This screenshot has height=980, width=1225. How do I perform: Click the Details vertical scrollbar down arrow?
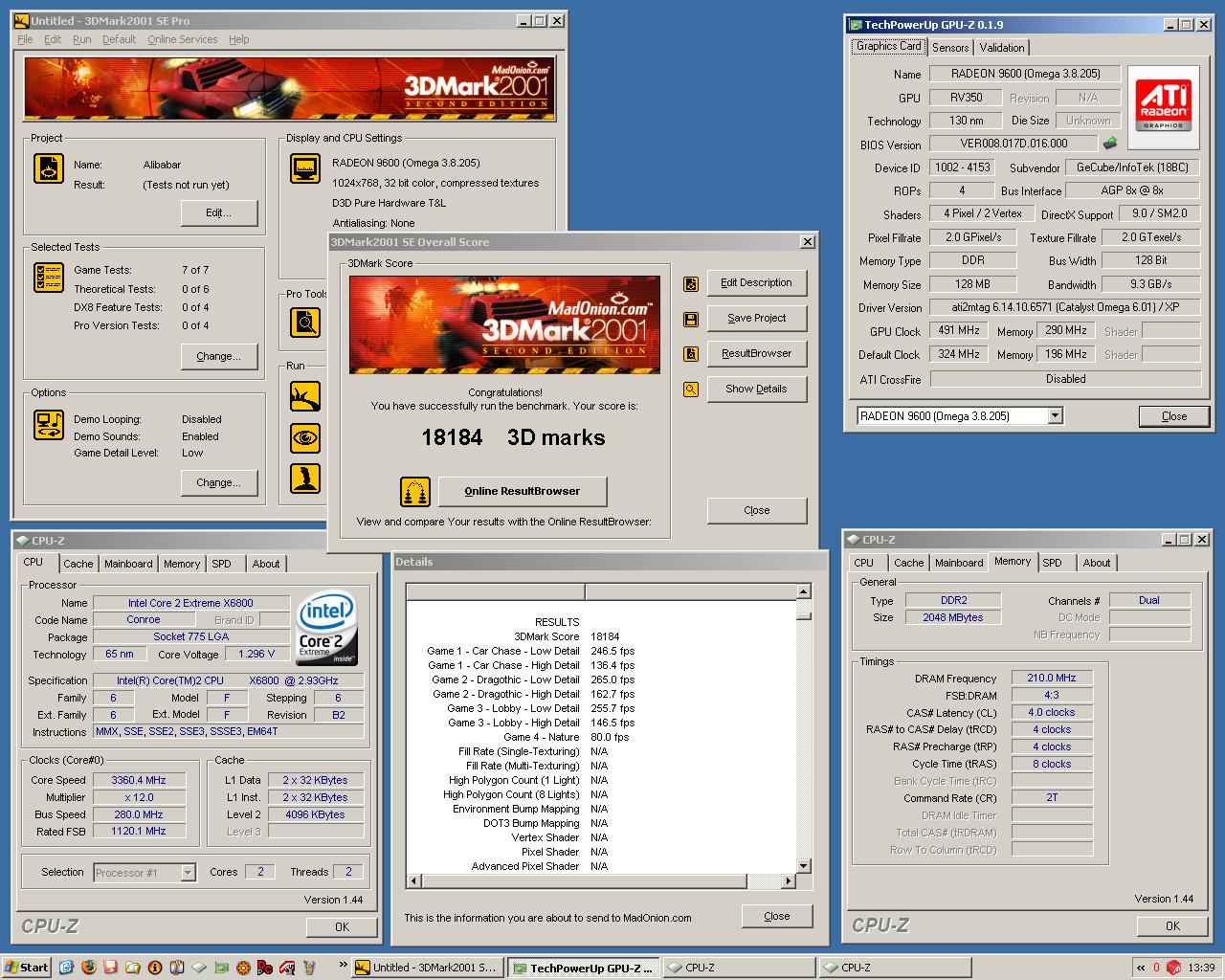[804, 864]
